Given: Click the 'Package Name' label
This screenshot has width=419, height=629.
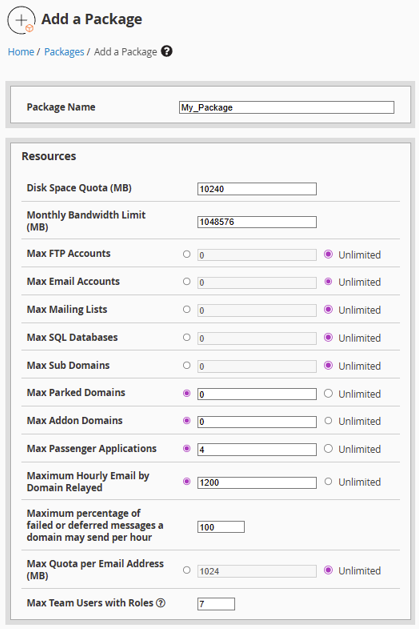Looking at the screenshot, I should (x=61, y=107).
